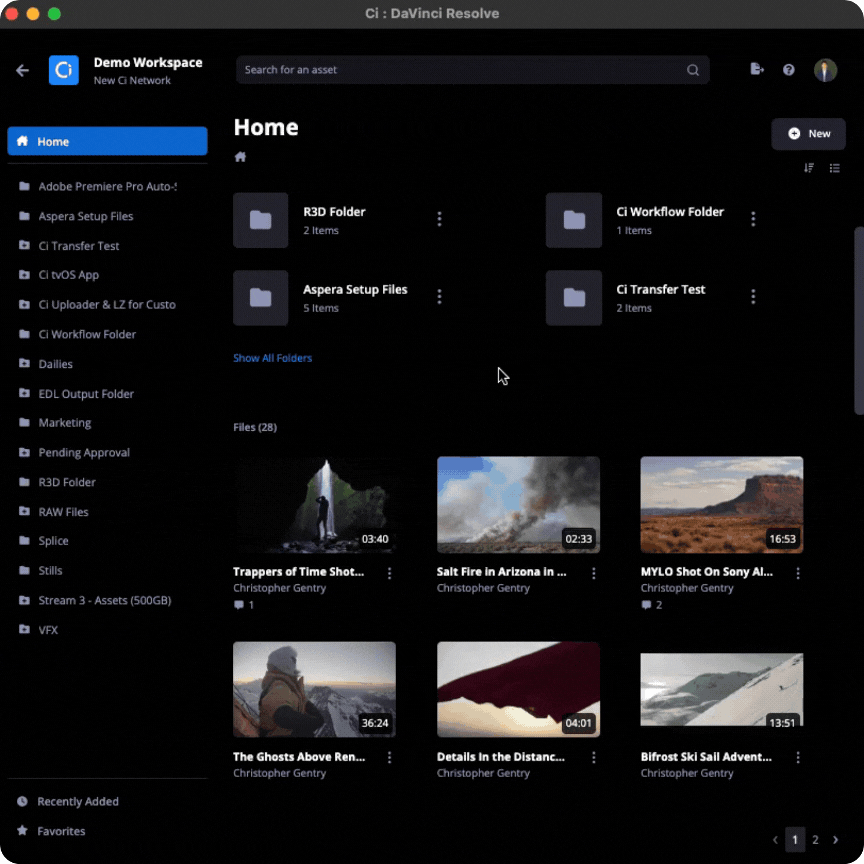Open options menu for Trappers of Time video
The image size is (864, 864).
(x=390, y=574)
